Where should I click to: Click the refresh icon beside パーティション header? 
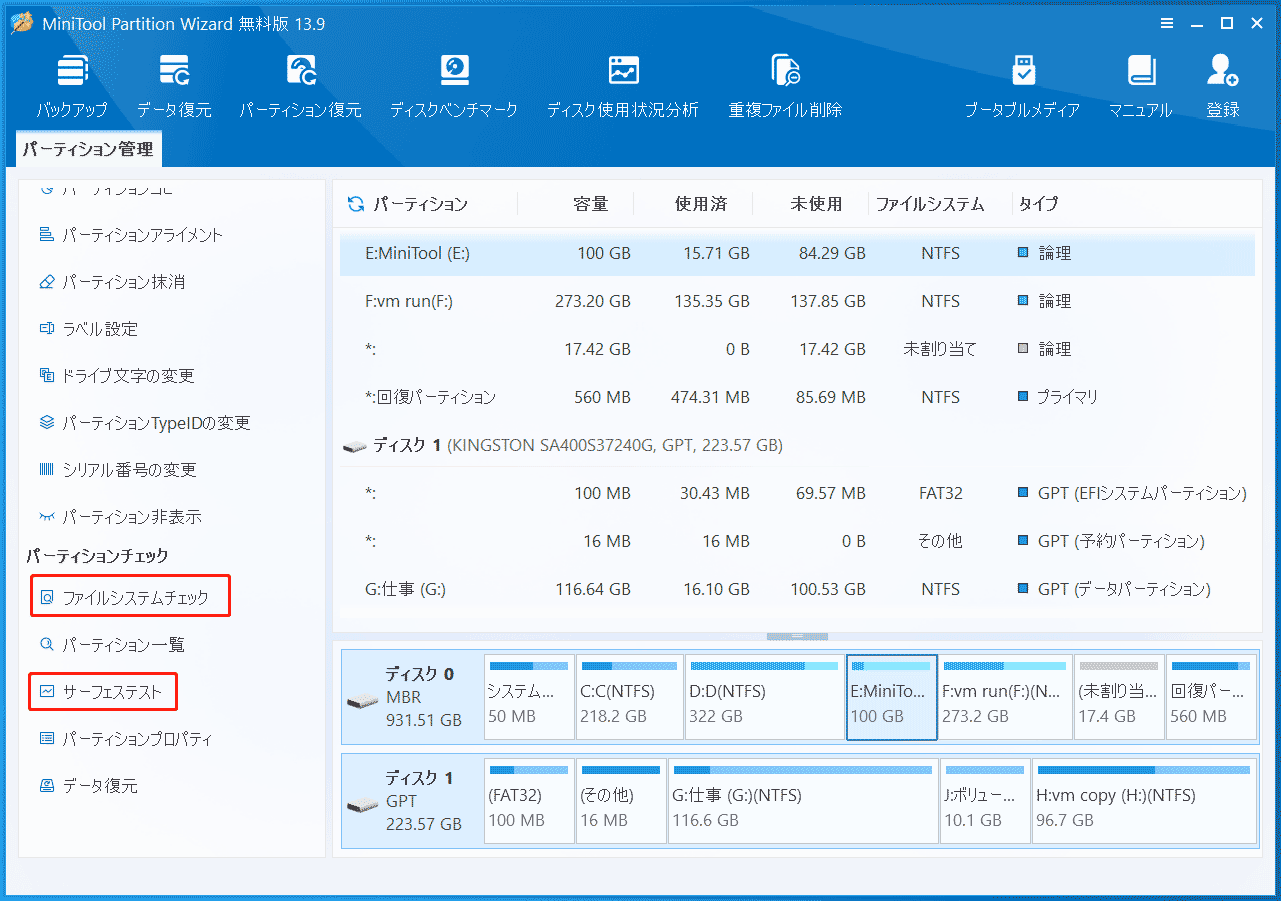pyautogui.click(x=355, y=204)
